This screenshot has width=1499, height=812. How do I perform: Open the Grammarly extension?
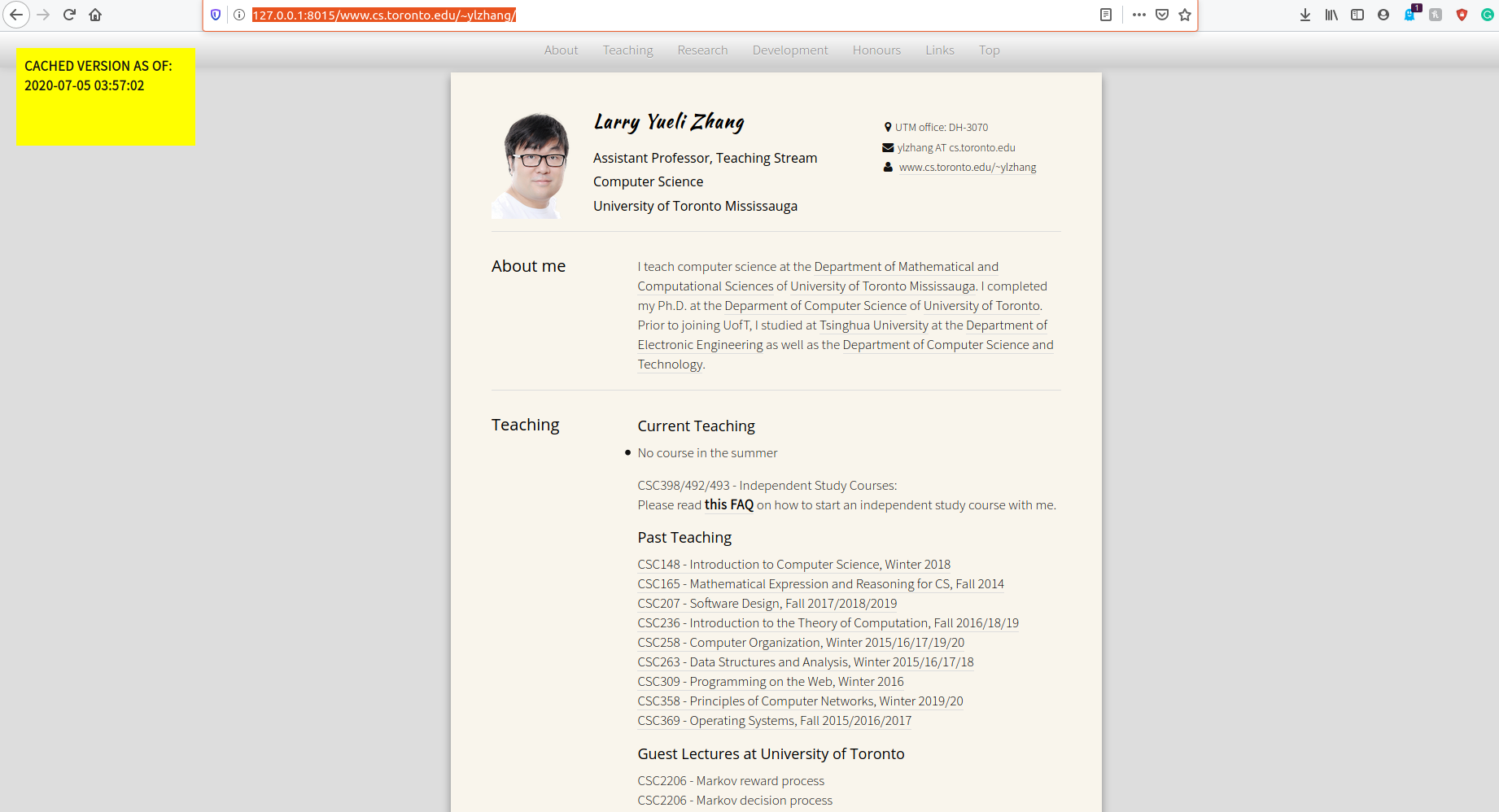pyautogui.click(x=1488, y=15)
